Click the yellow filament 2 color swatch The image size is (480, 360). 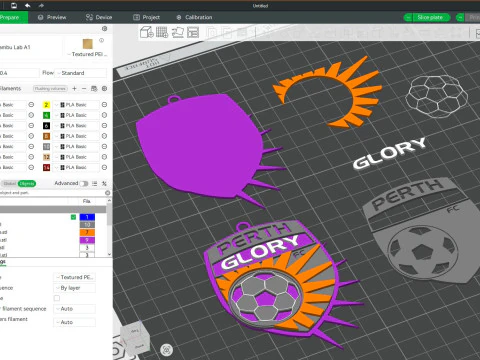[46, 105]
